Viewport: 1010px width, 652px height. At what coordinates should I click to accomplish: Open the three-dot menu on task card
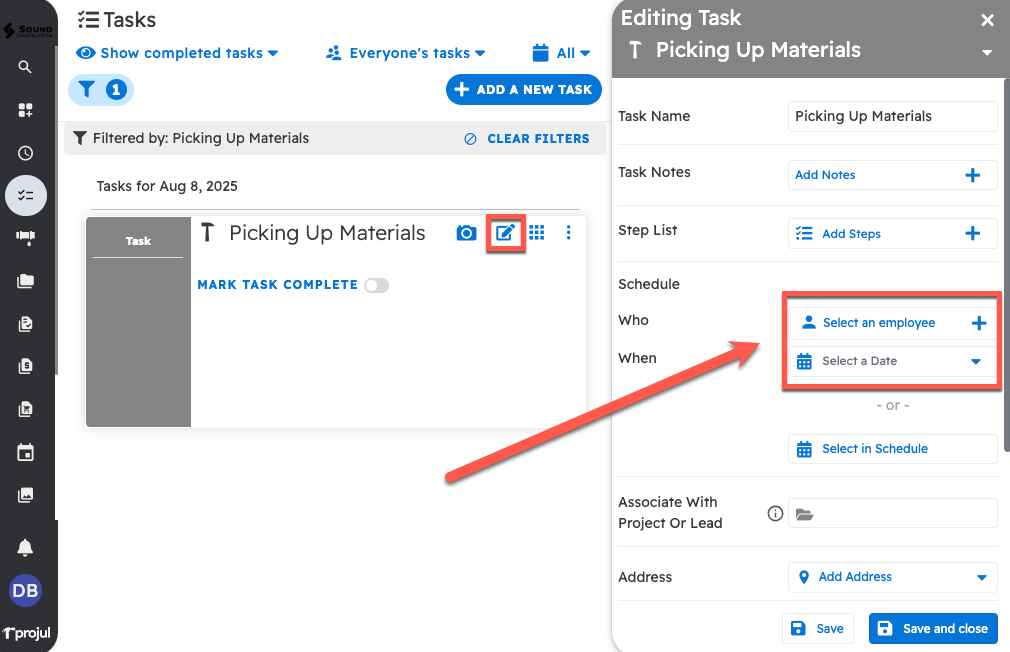click(x=568, y=233)
